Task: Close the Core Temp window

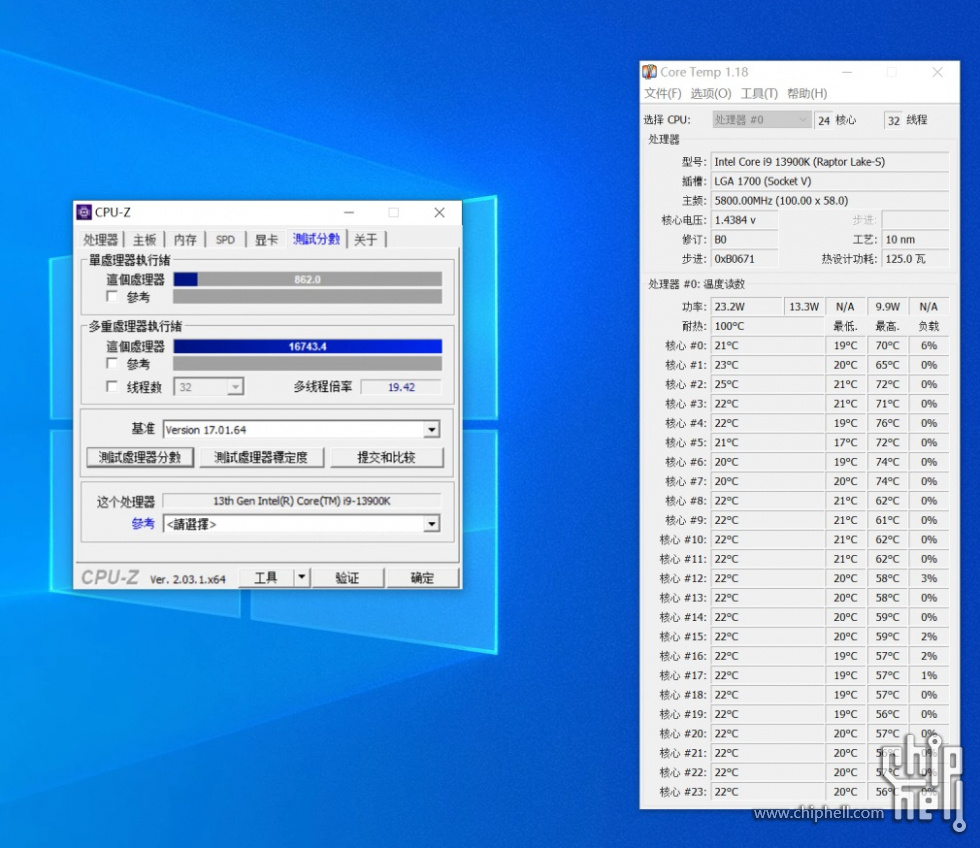Action: (938, 72)
